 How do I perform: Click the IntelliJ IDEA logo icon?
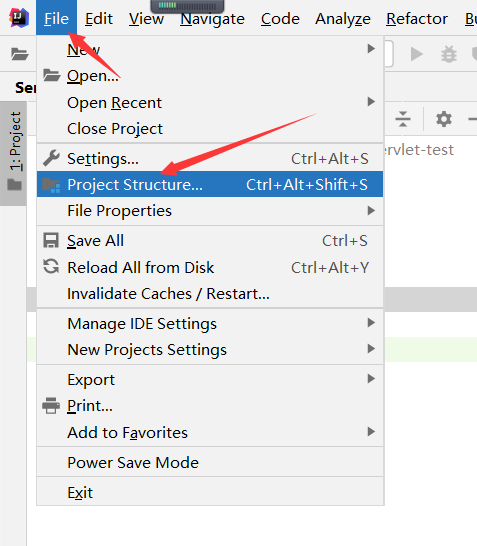pos(18,18)
